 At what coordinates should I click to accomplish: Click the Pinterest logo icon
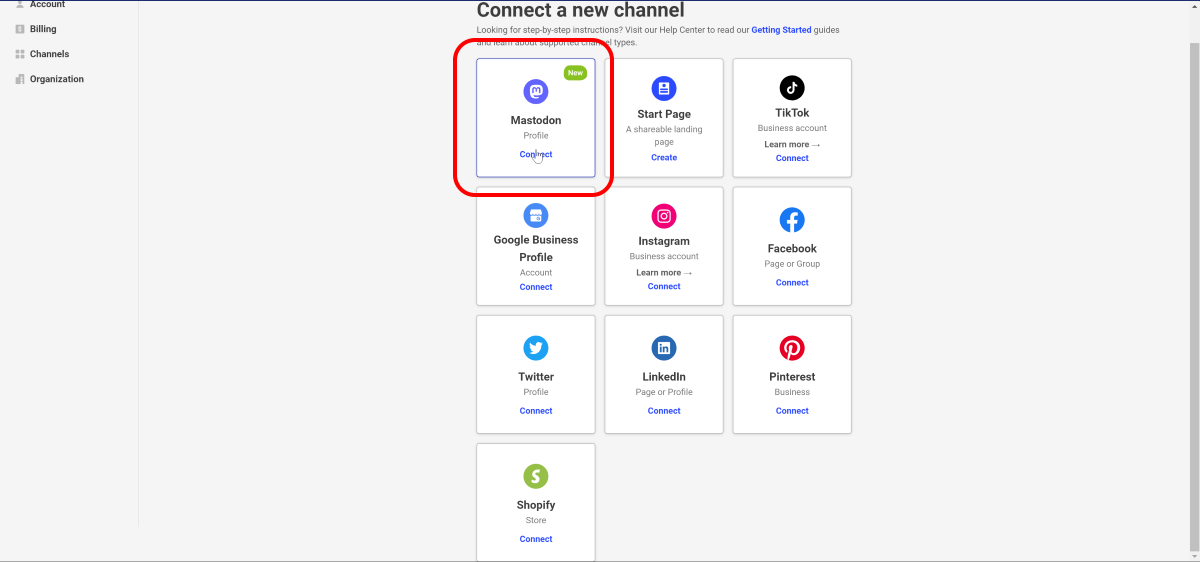click(792, 348)
